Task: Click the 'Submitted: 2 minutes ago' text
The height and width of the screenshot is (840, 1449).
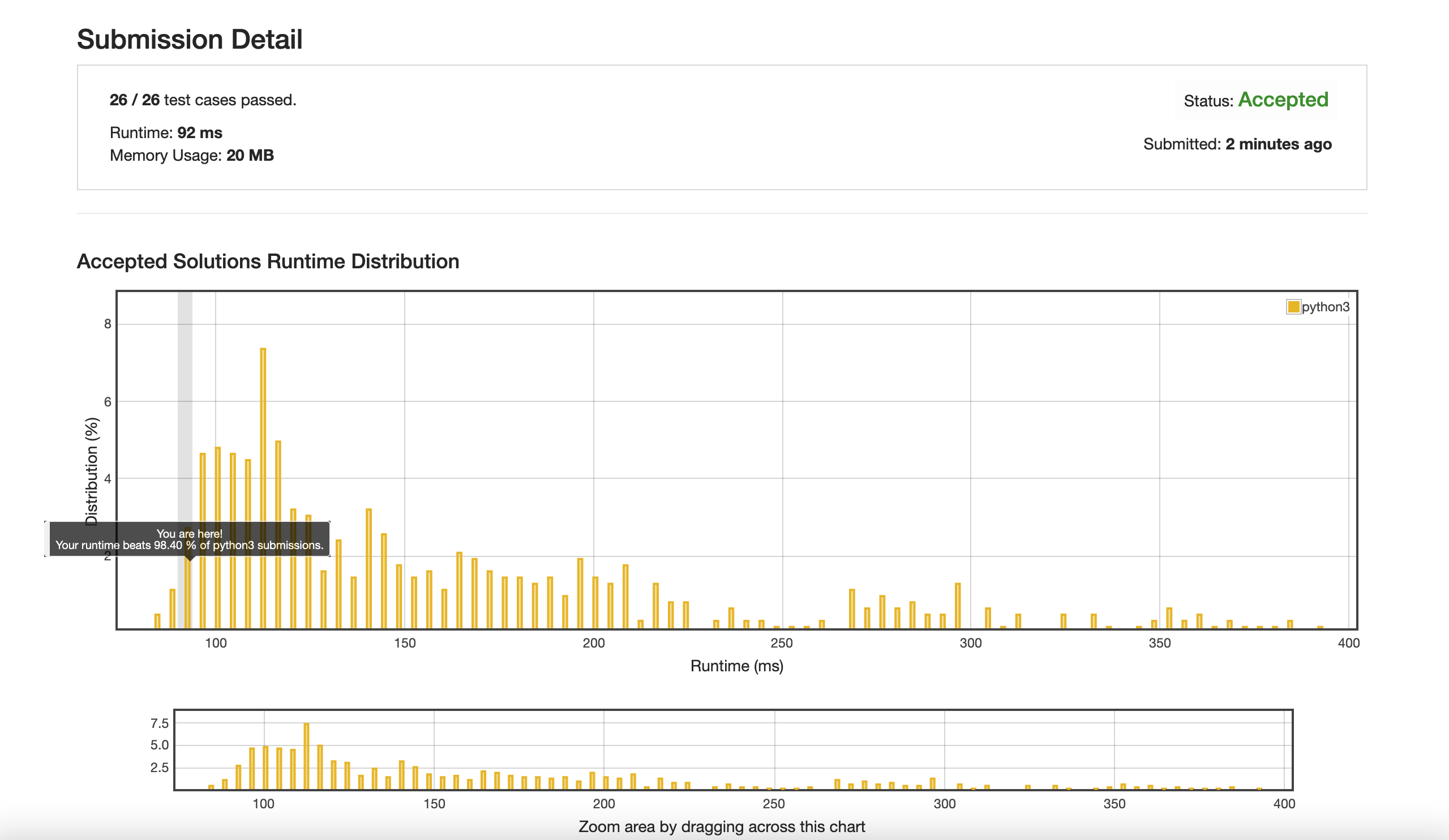Action: 1237,144
